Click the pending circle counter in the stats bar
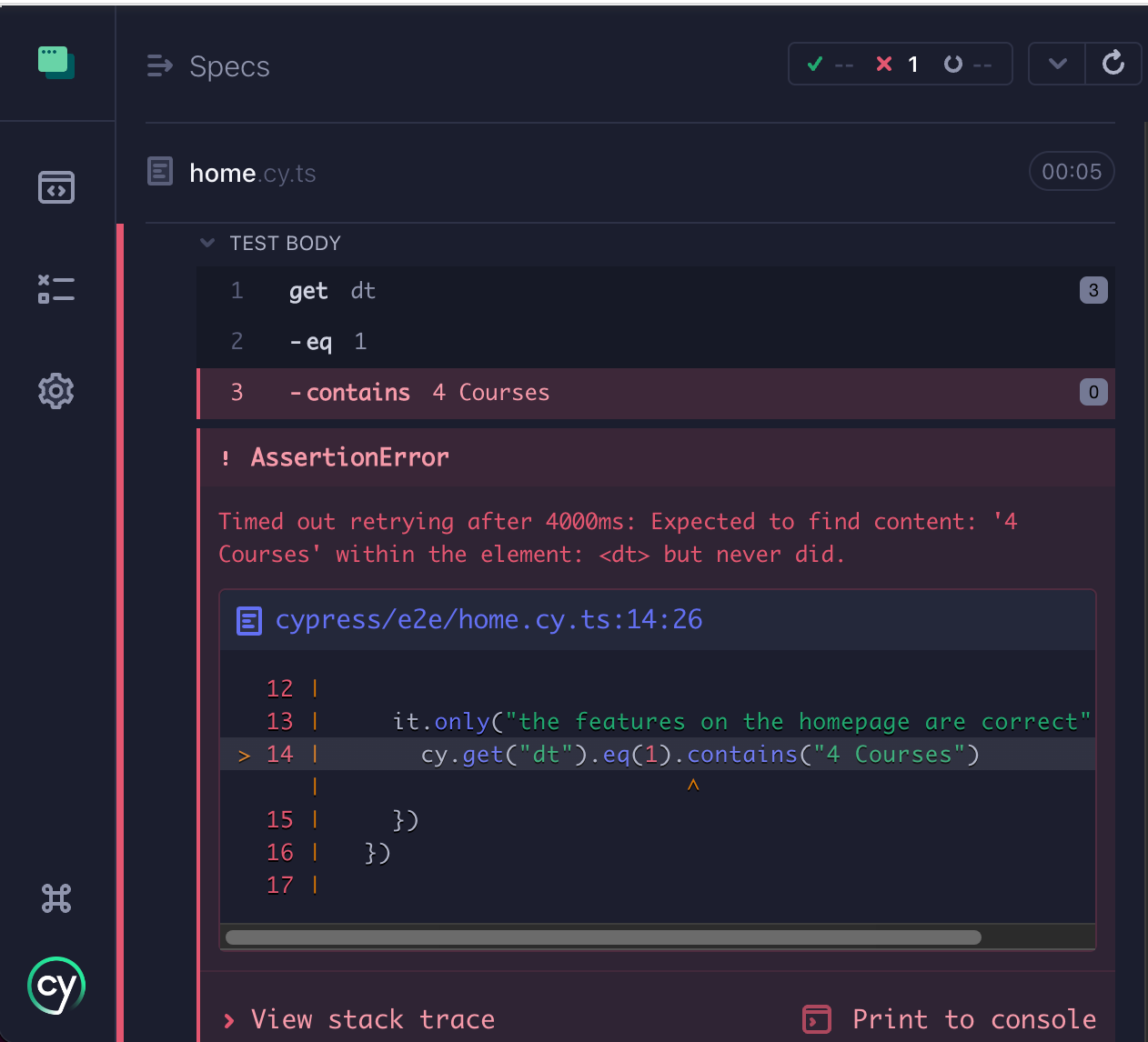 pos(966,64)
